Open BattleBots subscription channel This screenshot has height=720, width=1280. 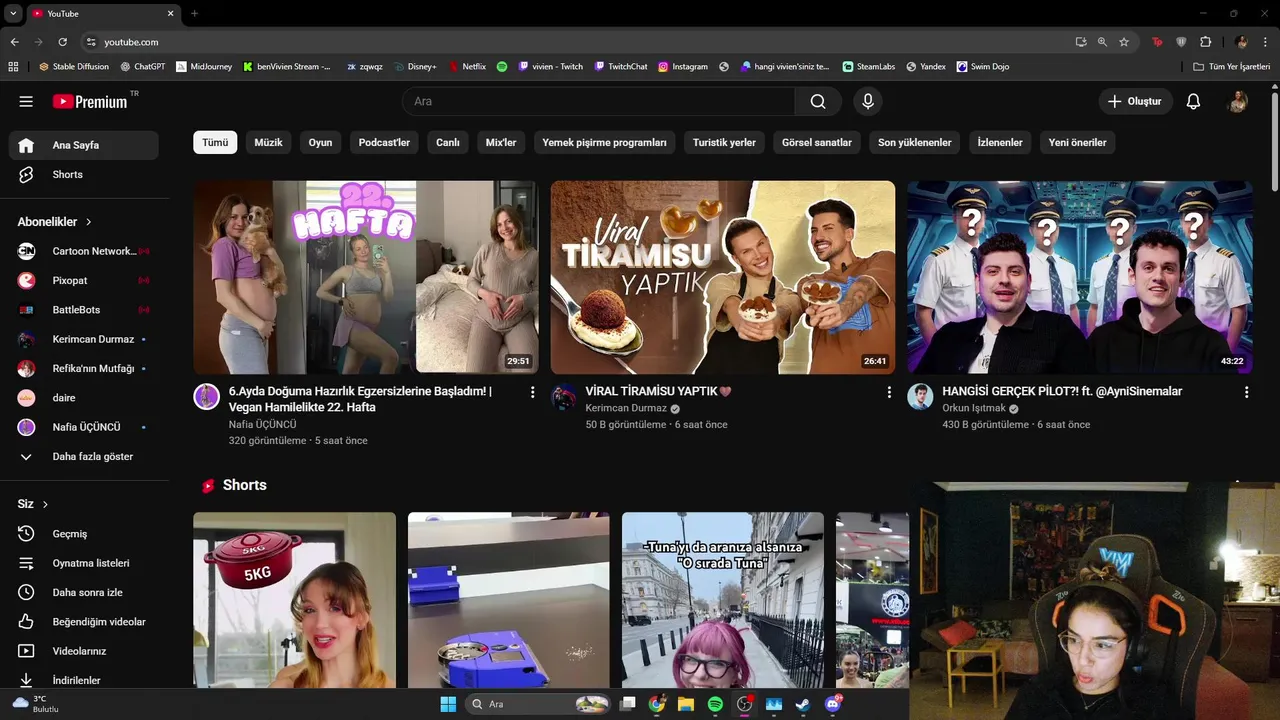pyautogui.click(x=84, y=310)
